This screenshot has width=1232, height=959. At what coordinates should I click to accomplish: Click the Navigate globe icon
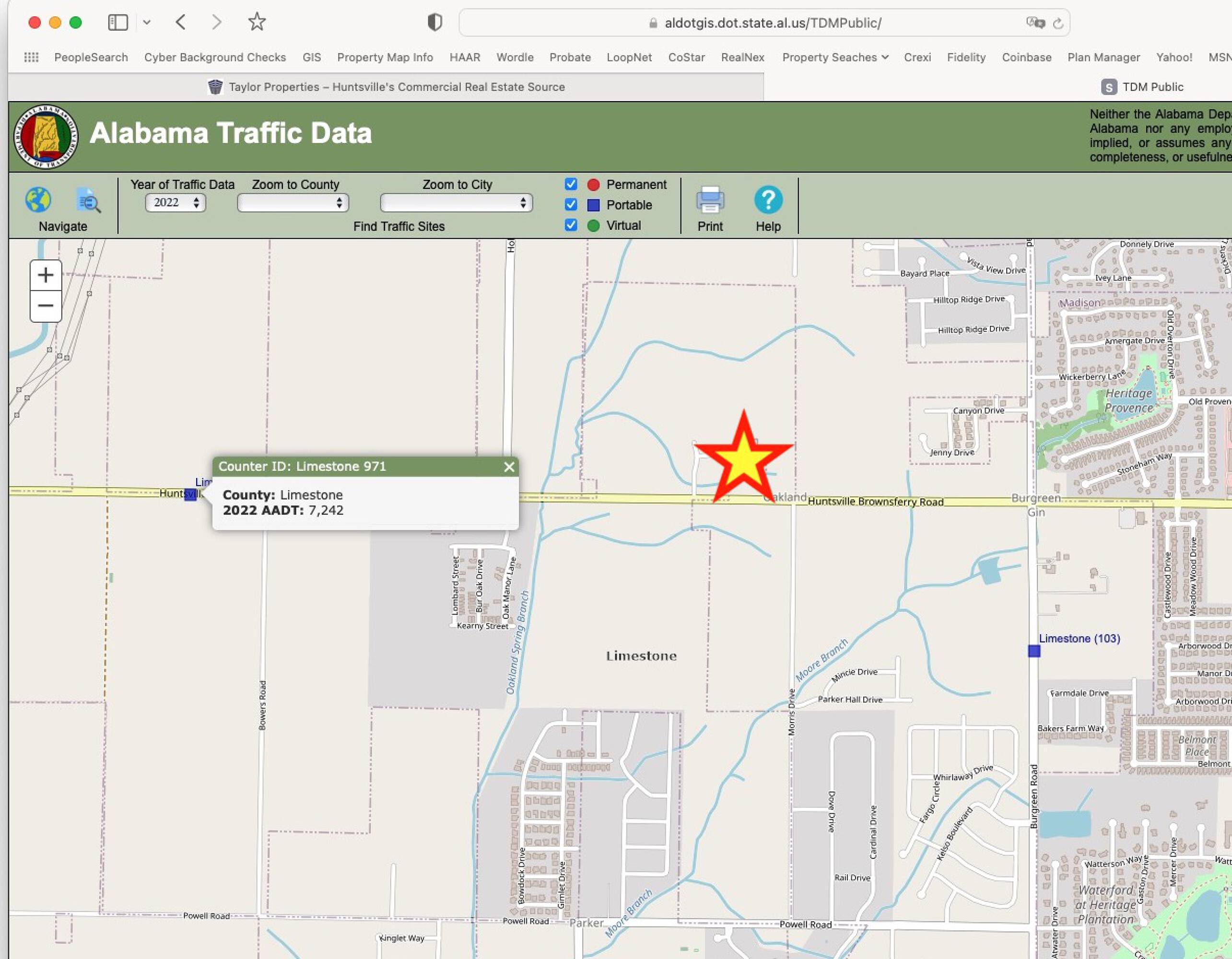pyautogui.click(x=38, y=199)
